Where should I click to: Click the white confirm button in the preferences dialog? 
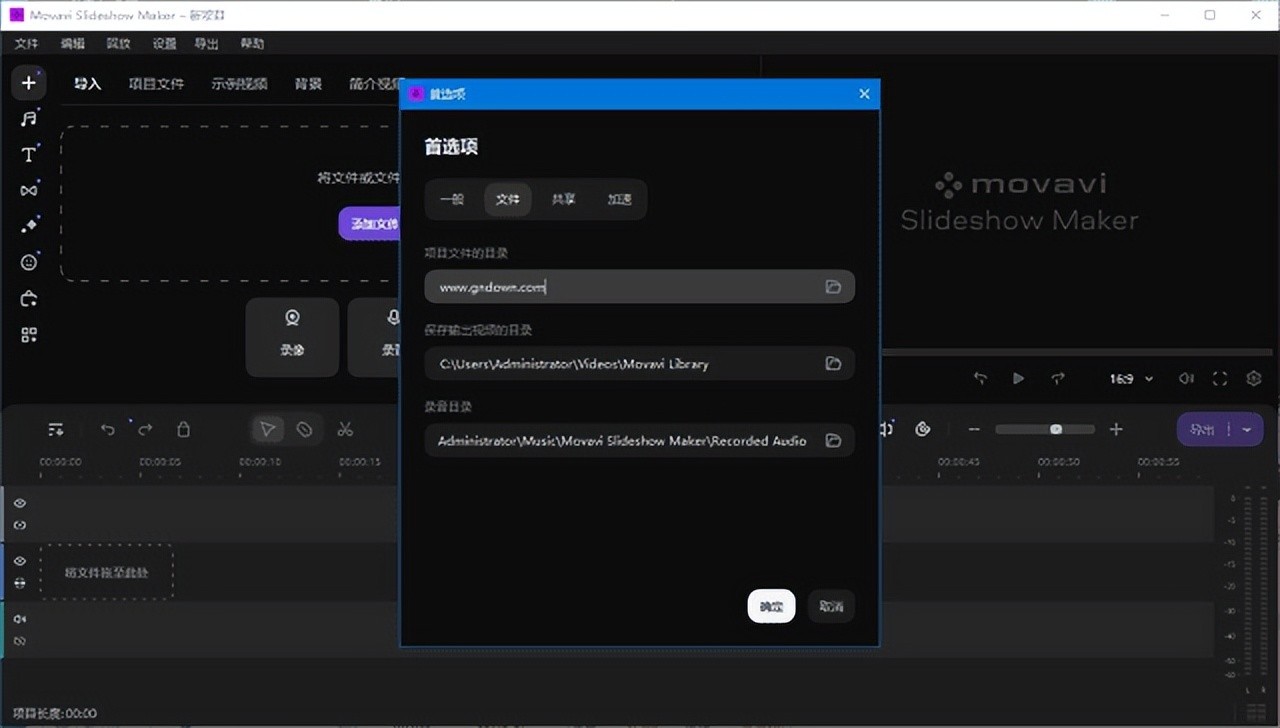coord(771,606)
